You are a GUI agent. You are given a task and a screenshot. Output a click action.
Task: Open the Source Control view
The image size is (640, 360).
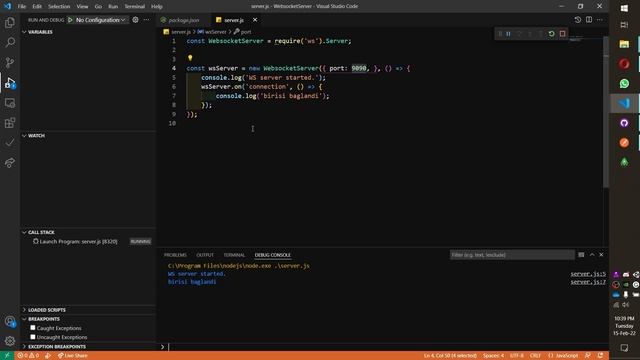(x=10, y=62)
